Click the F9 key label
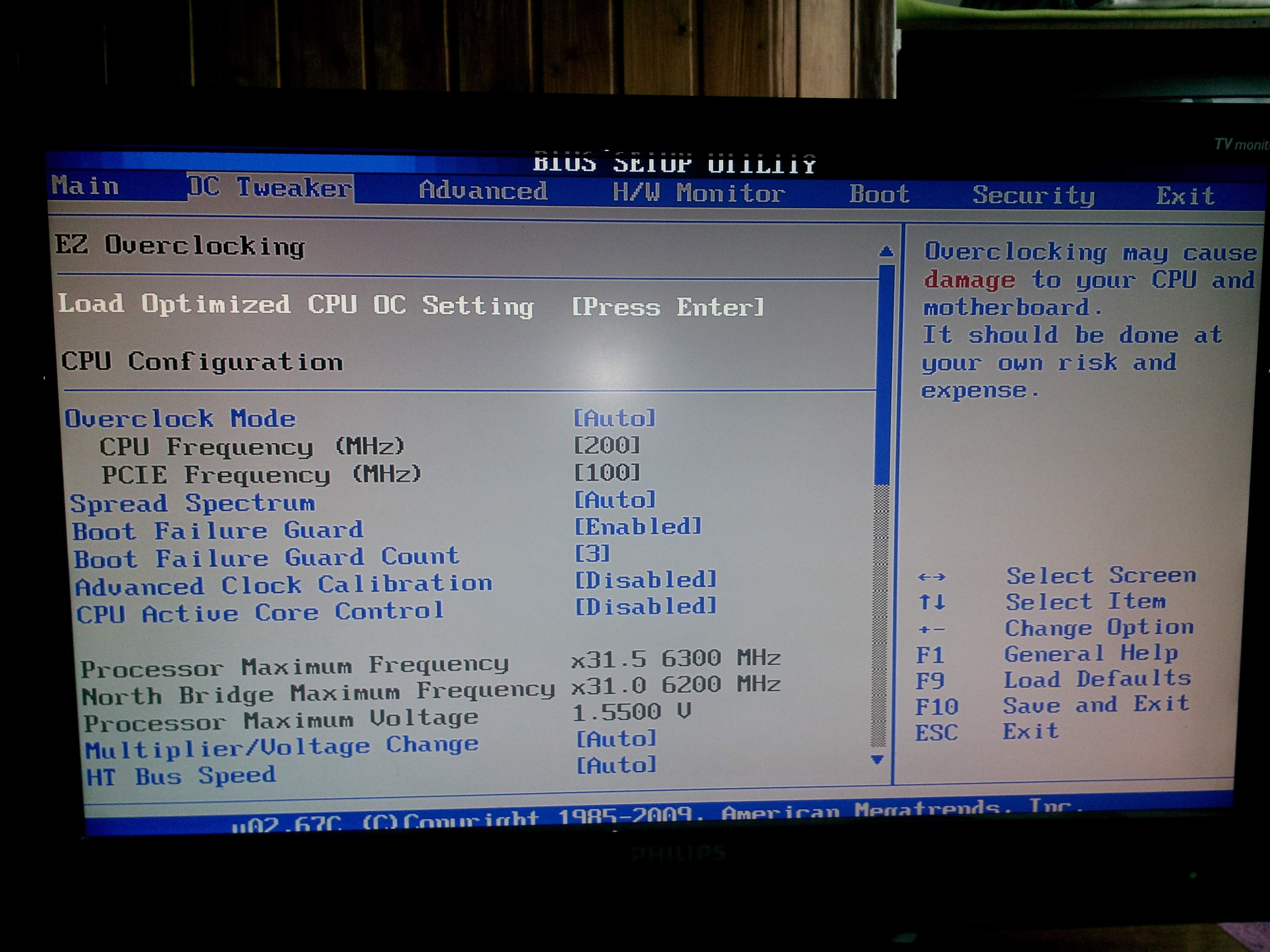1270x952 pixels. click(x=930, y=681)
